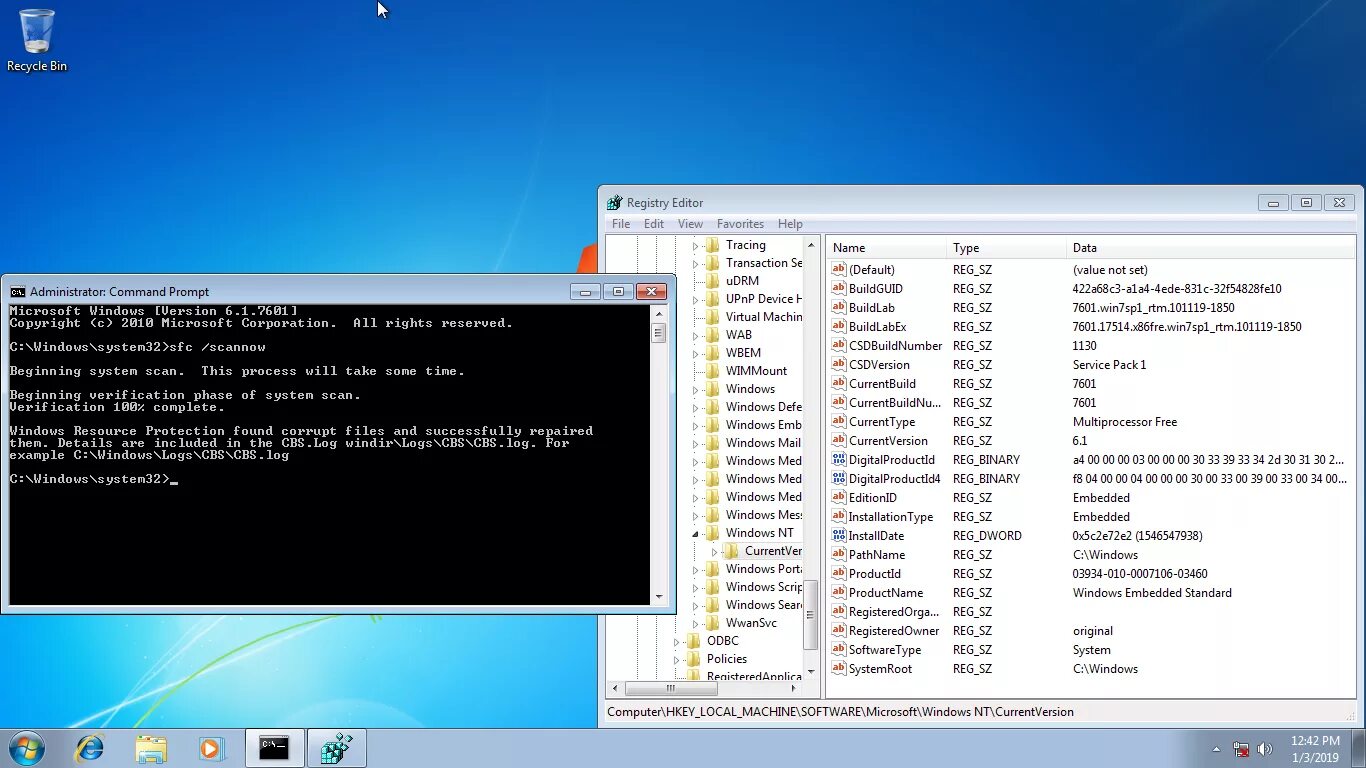Viewport: 1366px width, 768px height.
Task: Click the Show desktop button
Action: [x=1359, y=749]
